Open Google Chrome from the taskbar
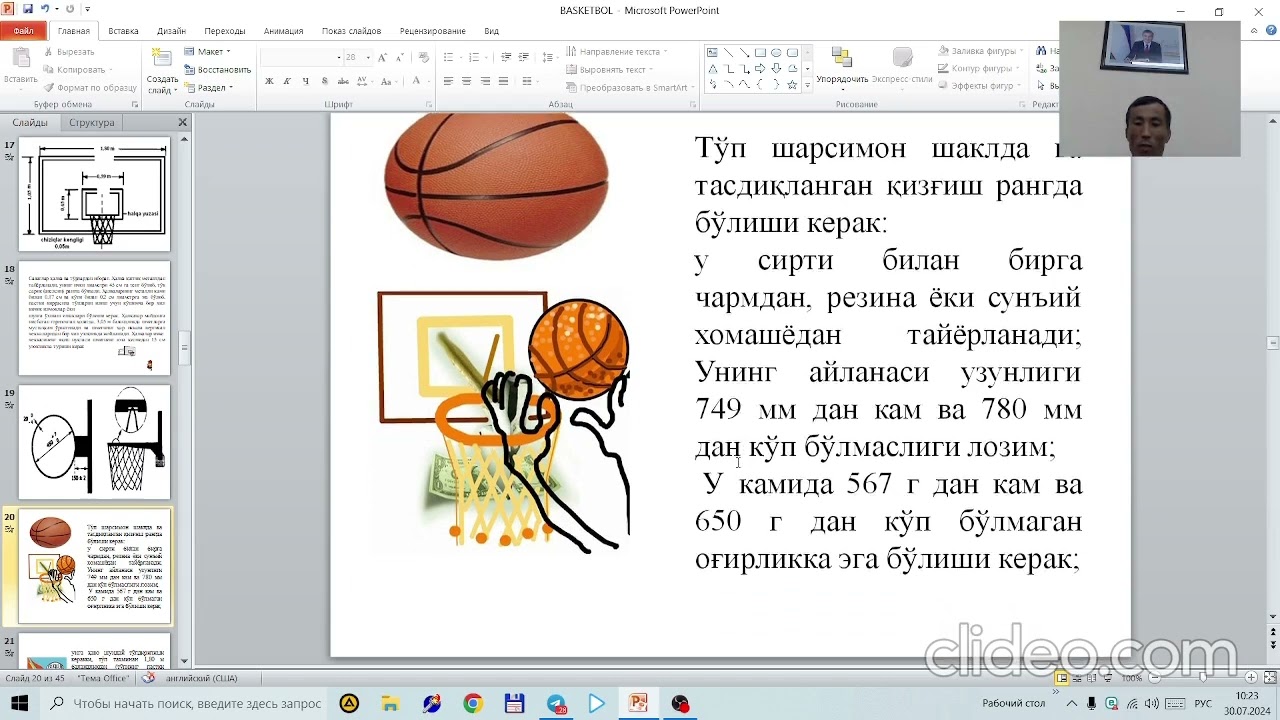Image resolution: width=1280 pixels, height=720 pixels. pos(473,704)
